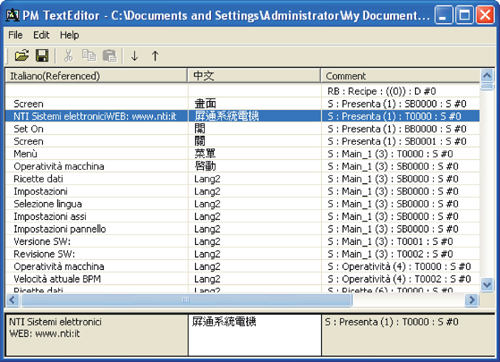
Task: Click comment 'S : Operatività (4) : T0002 : S #0'
Action: [x=399, y=279]
